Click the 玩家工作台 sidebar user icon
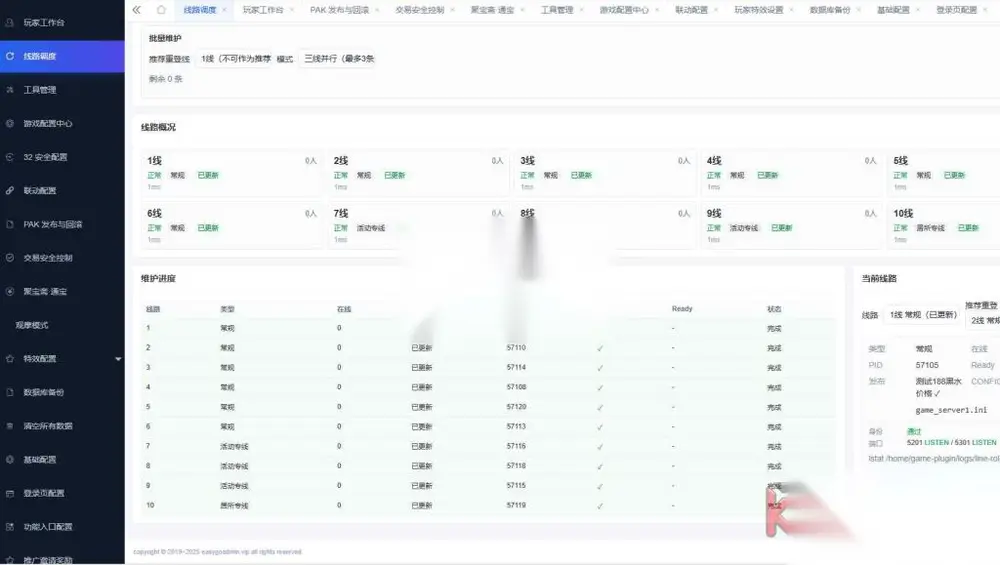This screenshot has height=565, width=1000. coord(10,22)
